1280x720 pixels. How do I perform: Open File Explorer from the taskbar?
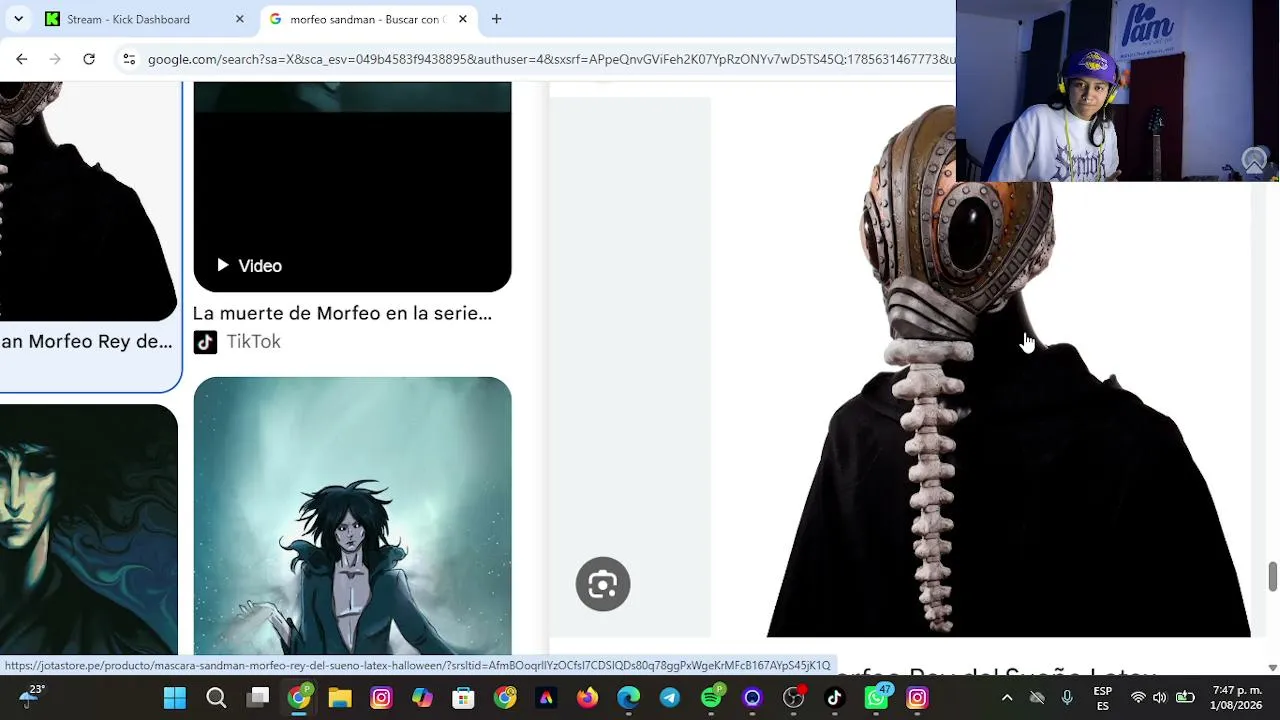click(340, 698)
